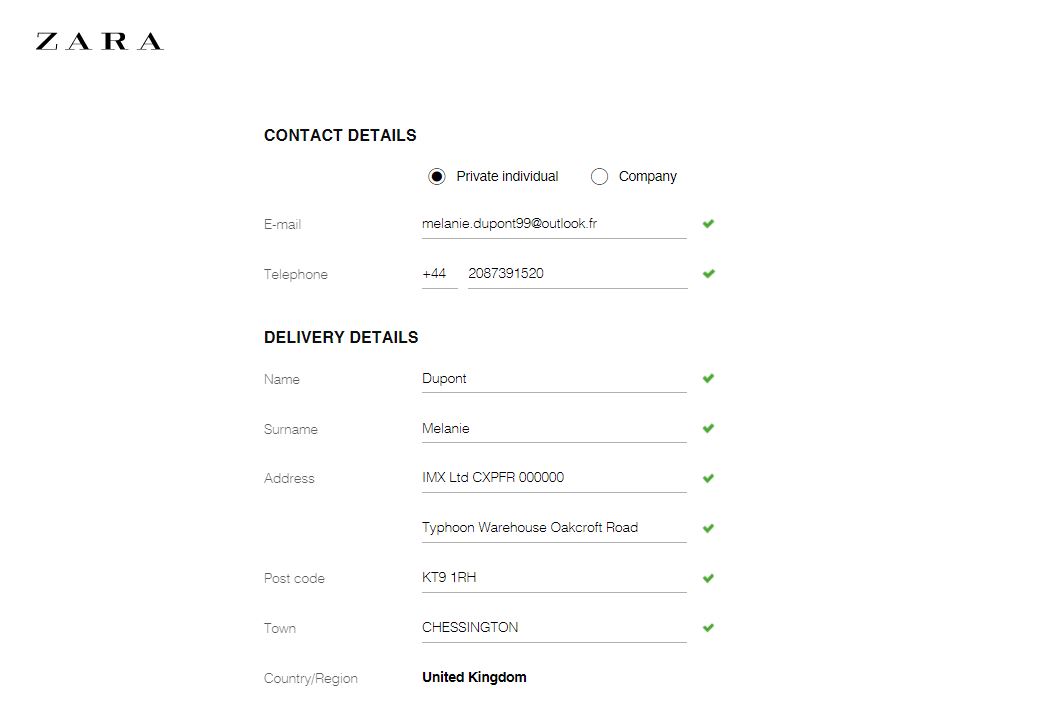
Task: Click the green checkmark beside Post code
Action: coord(708,578)
